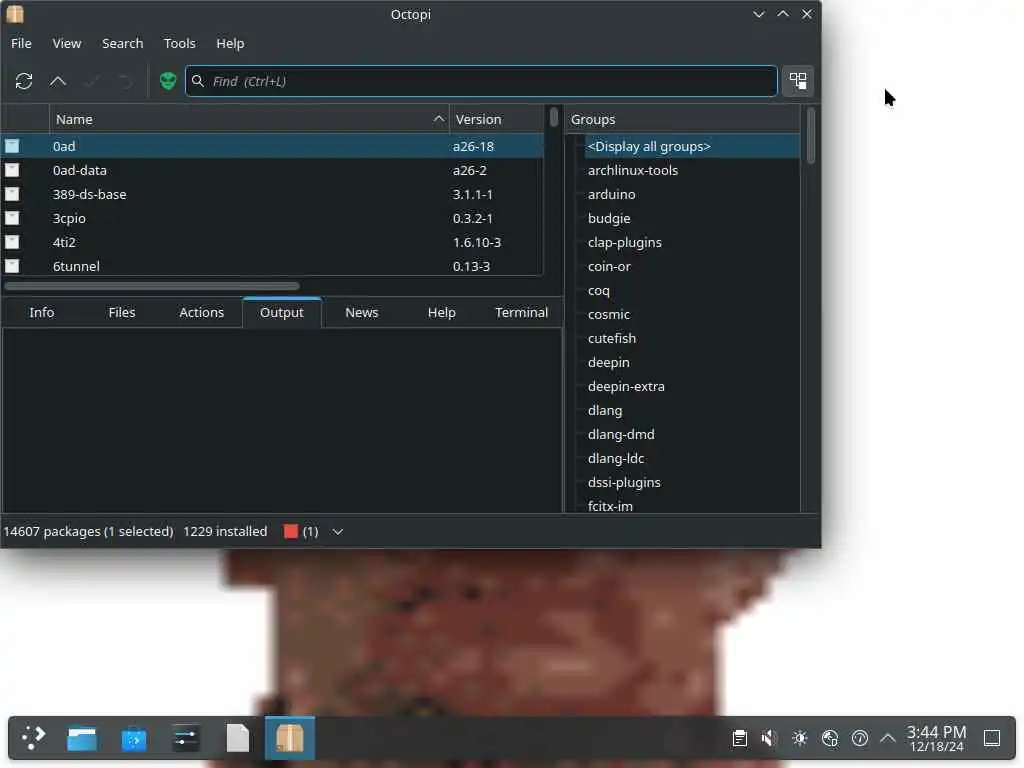
Task: Click the Version column header
Action: (496, 119)
